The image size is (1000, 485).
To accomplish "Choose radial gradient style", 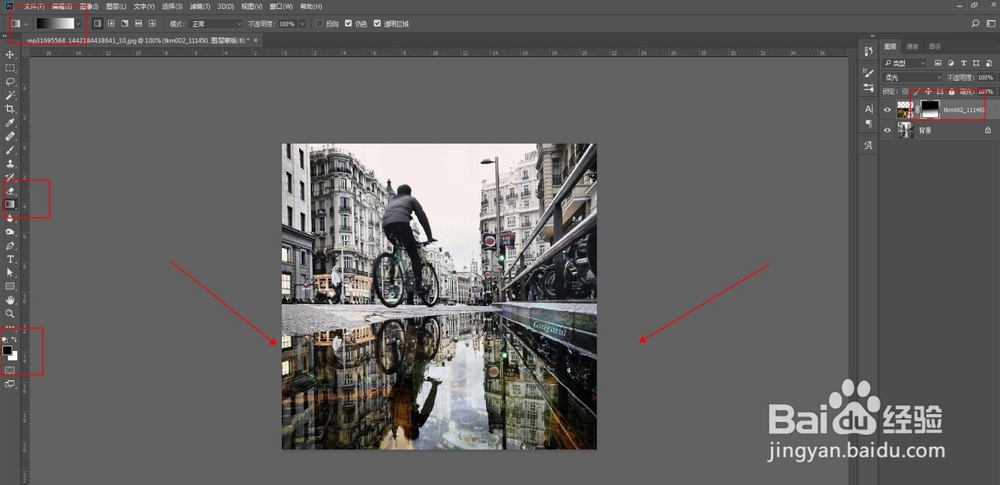I will click(x=111, y=24).
